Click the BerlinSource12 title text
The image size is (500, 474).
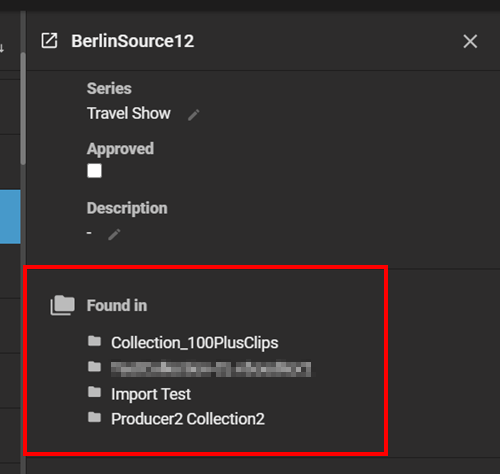pos(132,41)
